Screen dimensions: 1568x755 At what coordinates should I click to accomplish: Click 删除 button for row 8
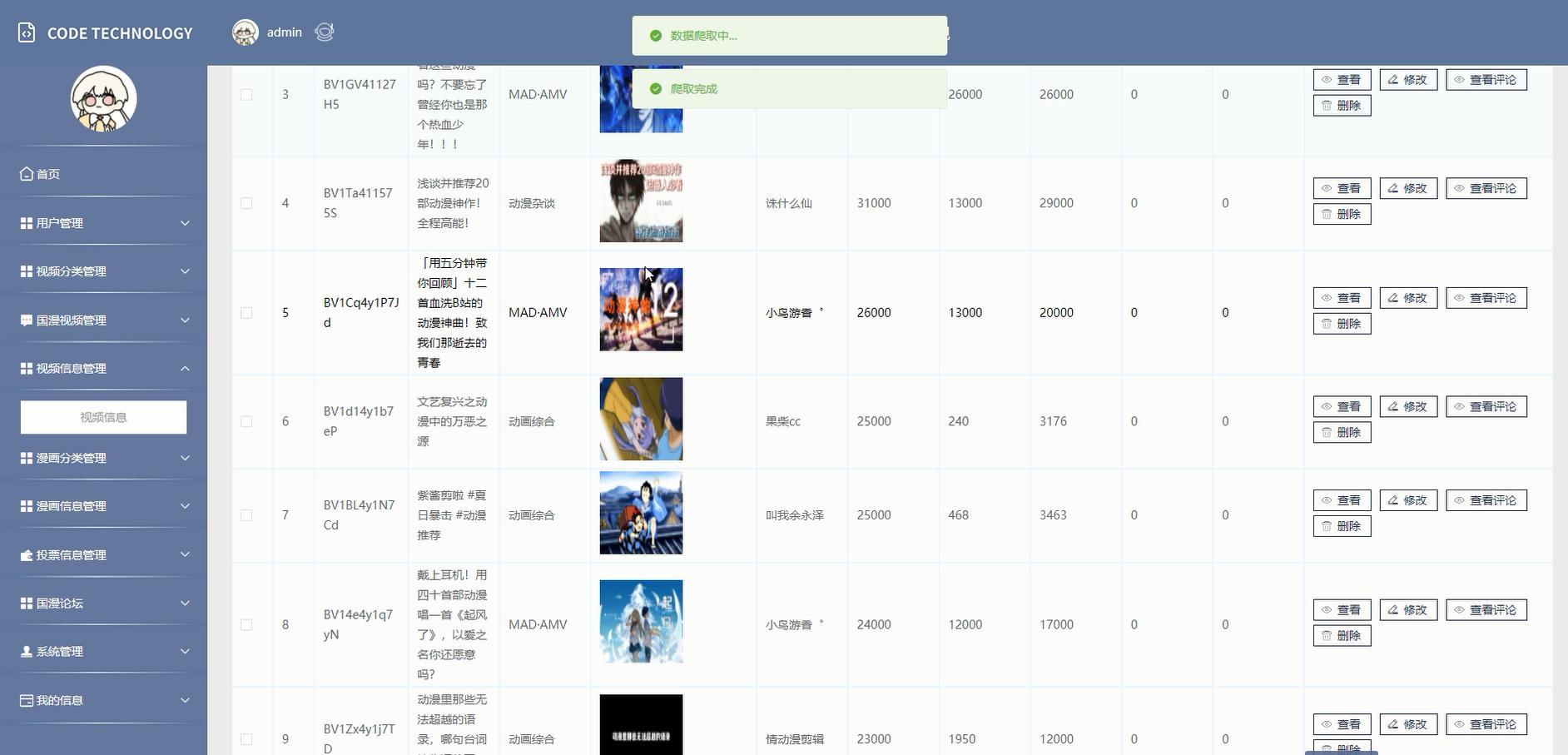[1342, 636]
